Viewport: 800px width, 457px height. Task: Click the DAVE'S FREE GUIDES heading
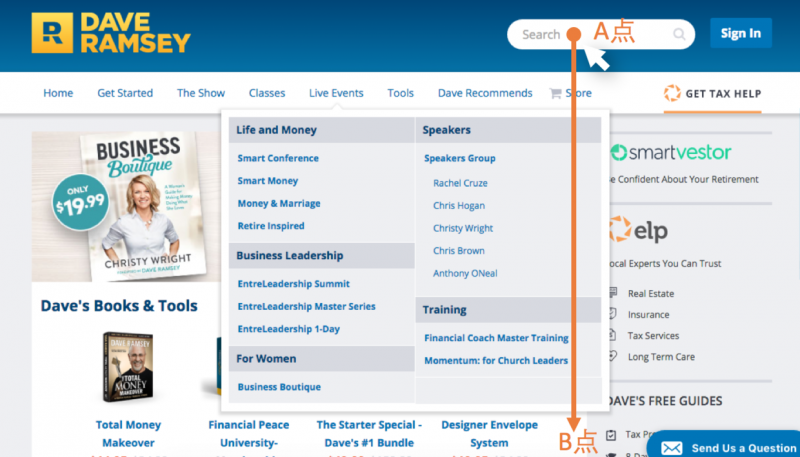point(665,401)
